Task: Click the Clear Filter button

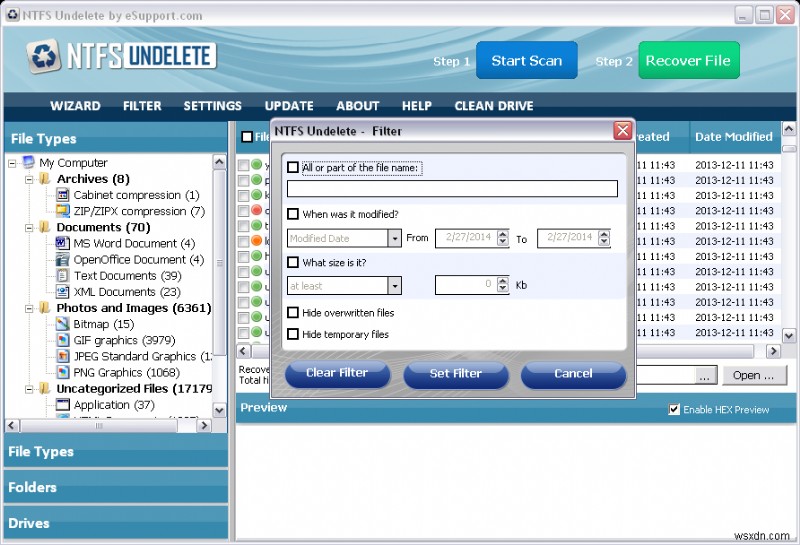Action: click(337, 373)
